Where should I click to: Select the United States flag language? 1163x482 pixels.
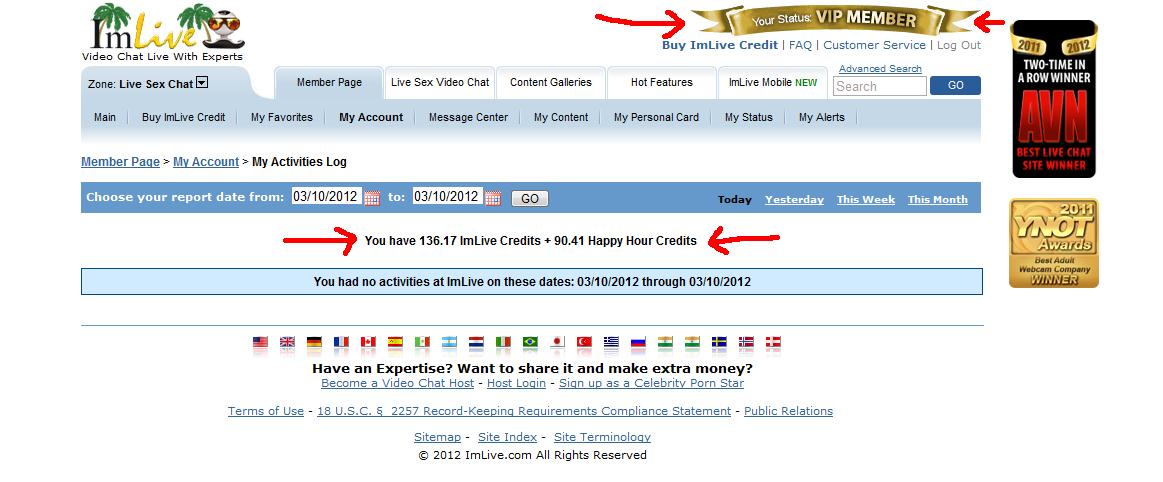point(260,343)
